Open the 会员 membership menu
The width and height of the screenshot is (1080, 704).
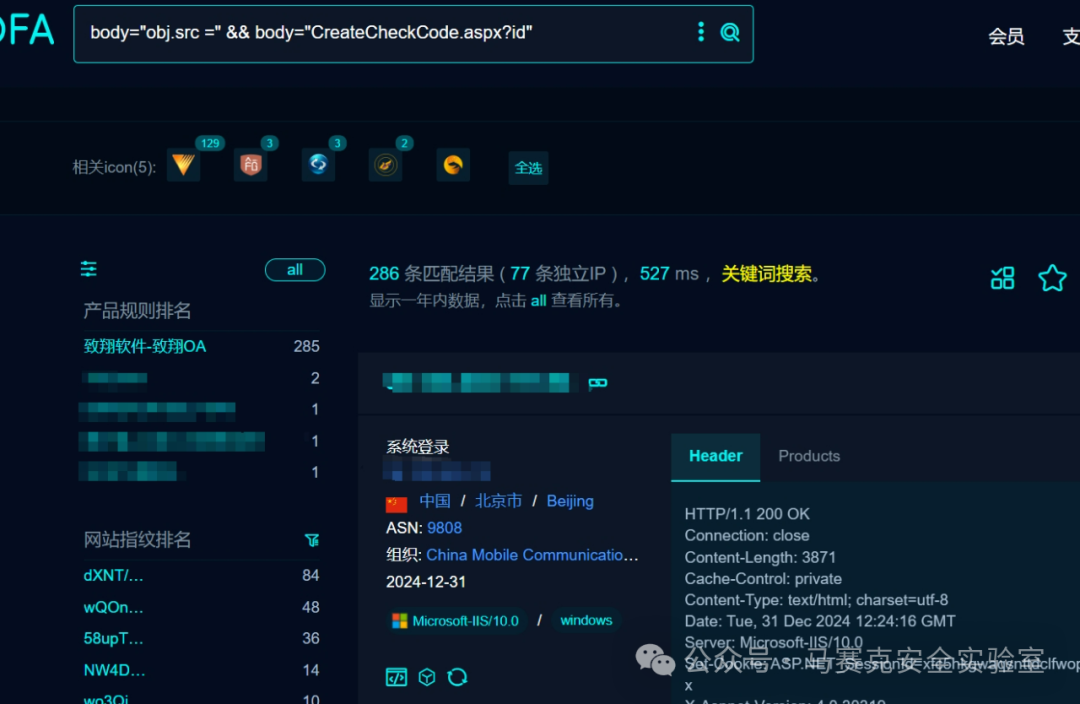[1006, 36]
